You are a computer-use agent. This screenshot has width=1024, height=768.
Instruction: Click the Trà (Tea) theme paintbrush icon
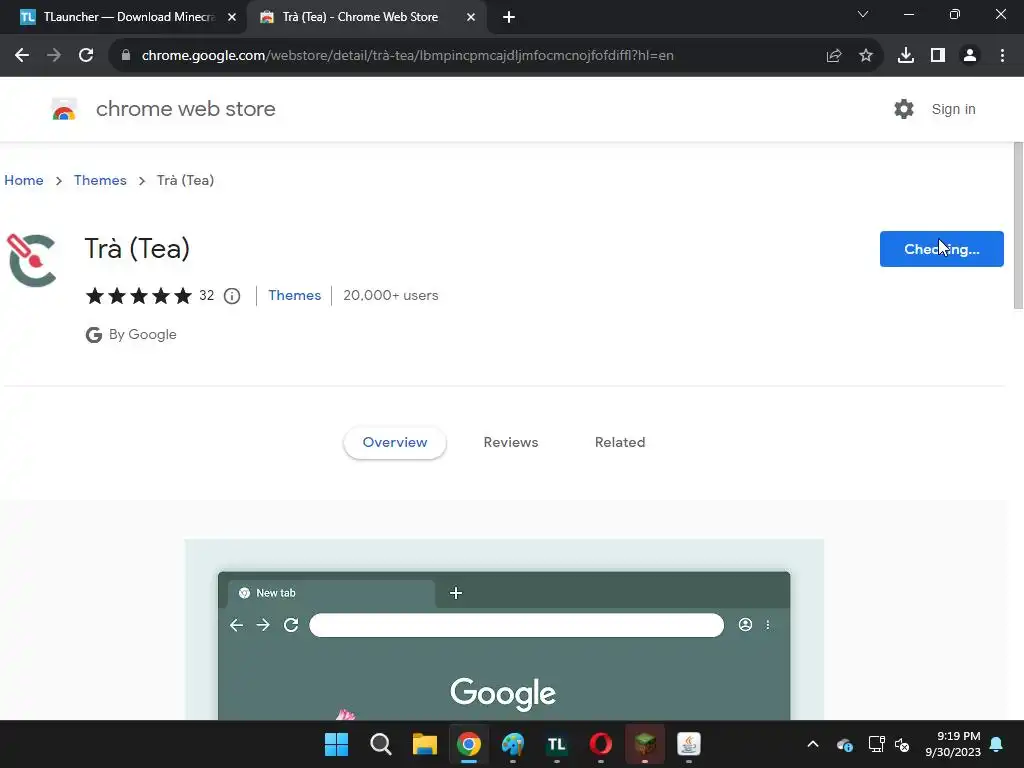pos(31,261)
